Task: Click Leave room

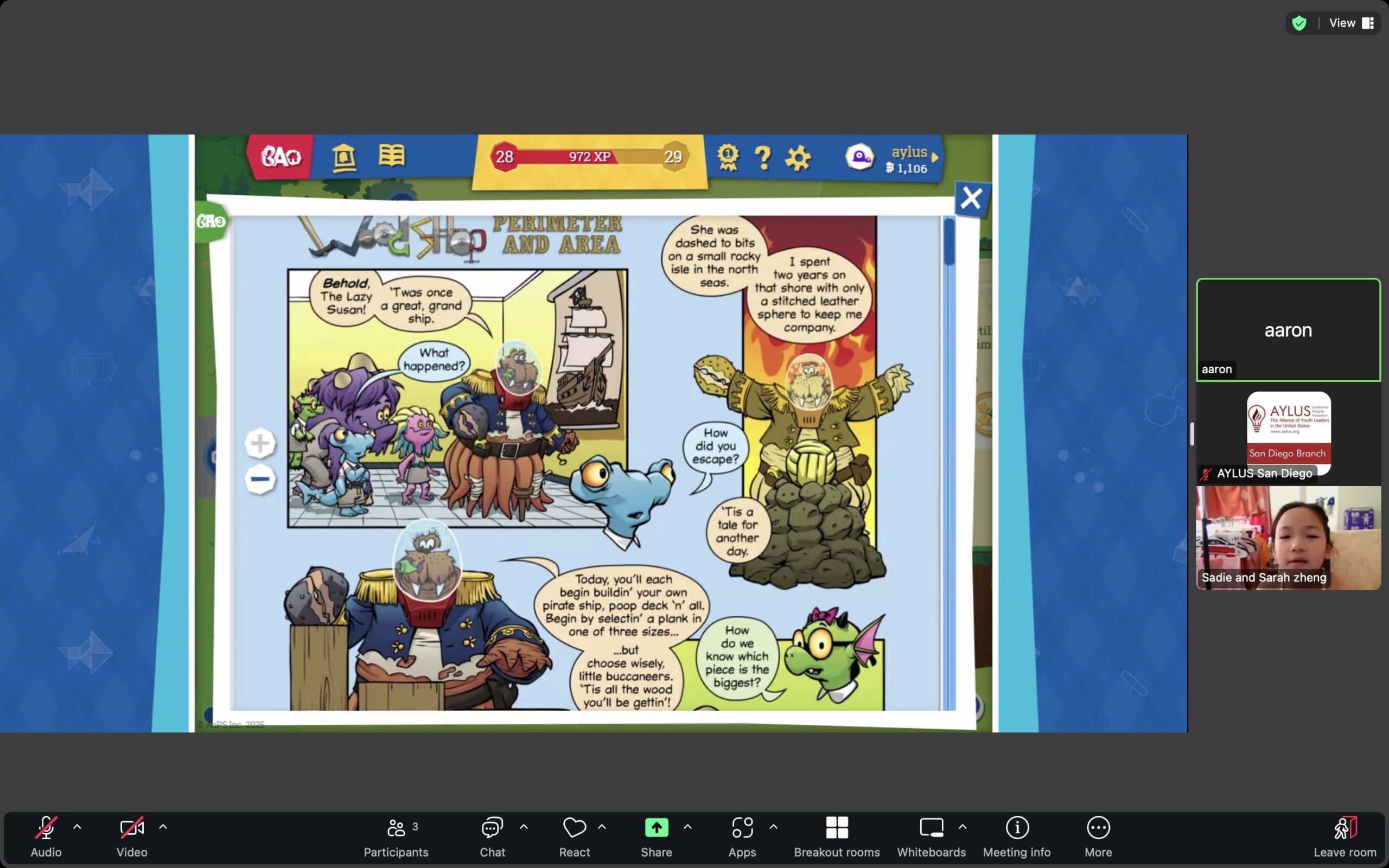Action: [x=1345, y=836]
